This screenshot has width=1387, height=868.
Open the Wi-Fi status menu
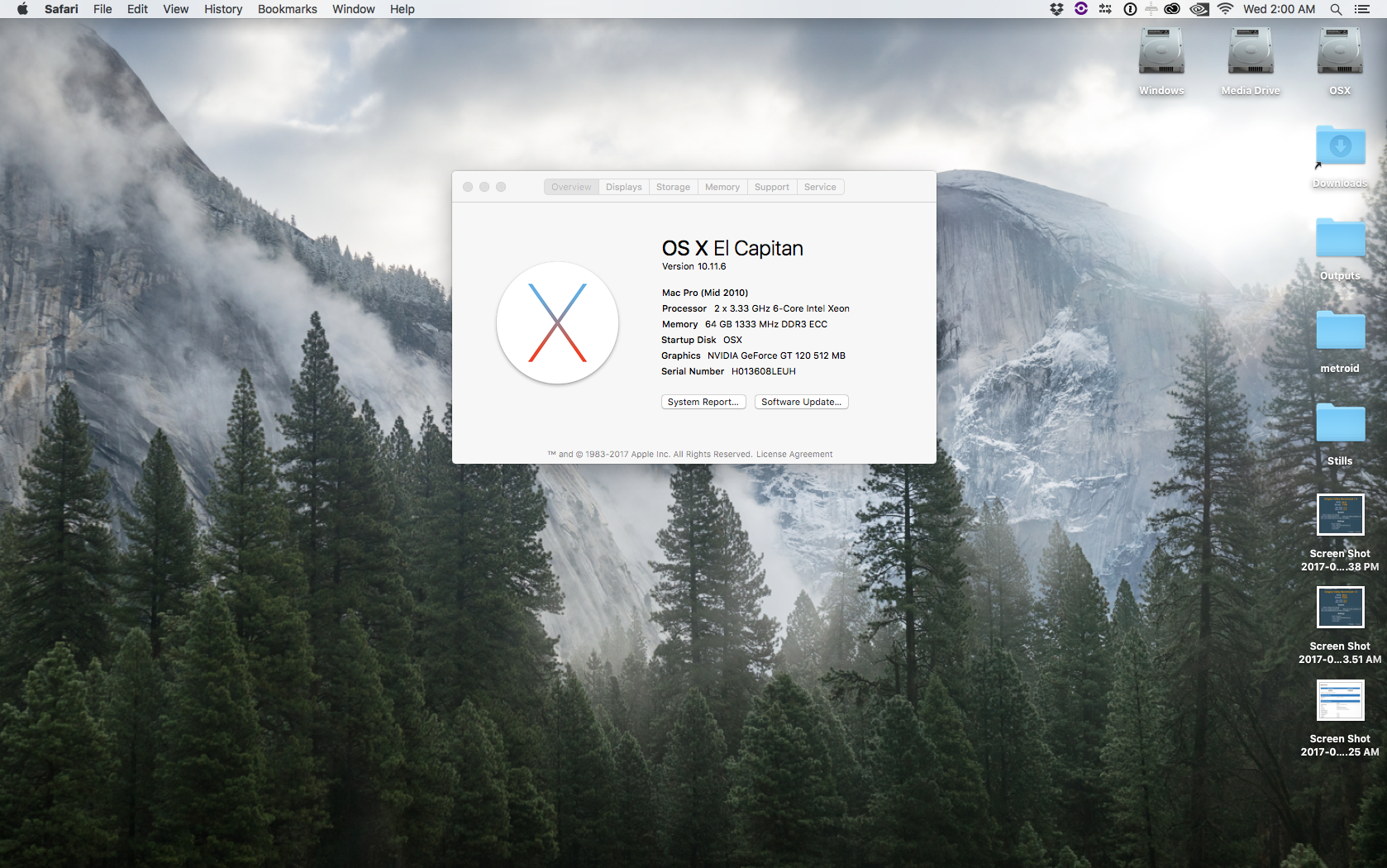coord(1226,9)
